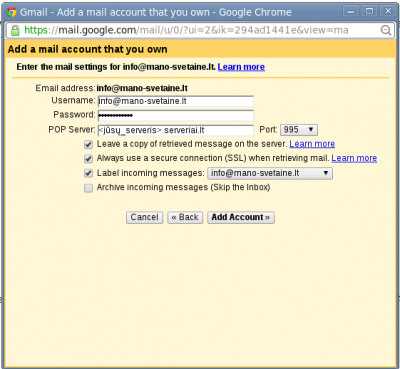Click the bold email address info@mano-svetaine.lt text
Viewport: 400px width, 369px height.
[x=142, y=88]
